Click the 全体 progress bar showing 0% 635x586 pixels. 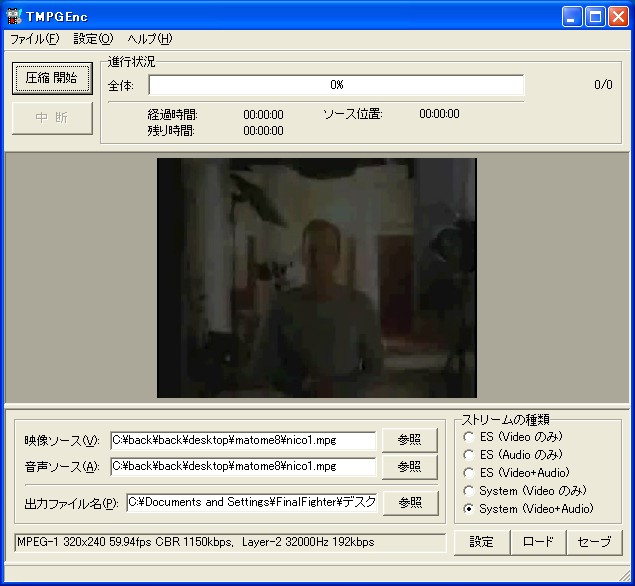point(336,85)
